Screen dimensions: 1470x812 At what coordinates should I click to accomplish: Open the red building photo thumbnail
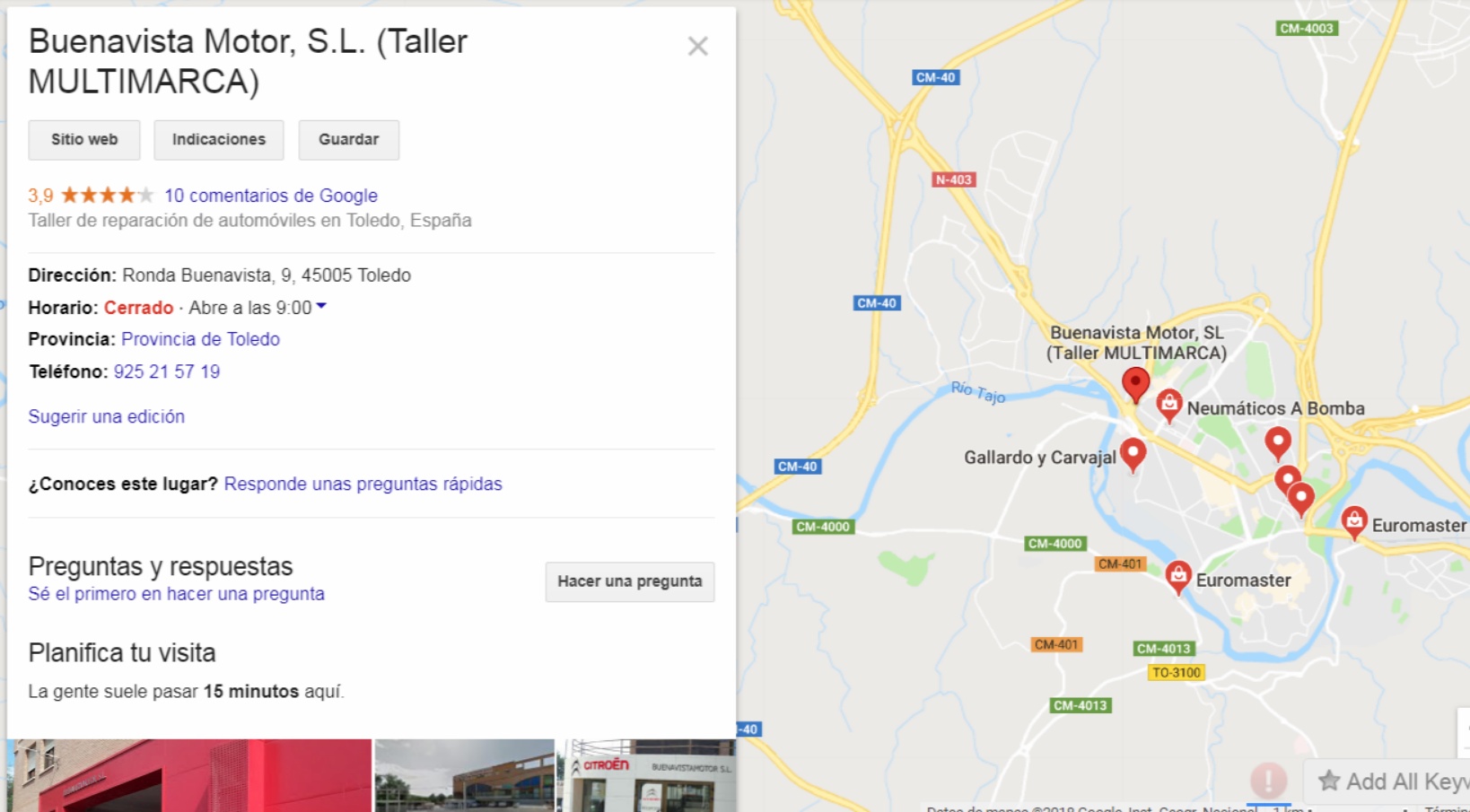point(189,775)
